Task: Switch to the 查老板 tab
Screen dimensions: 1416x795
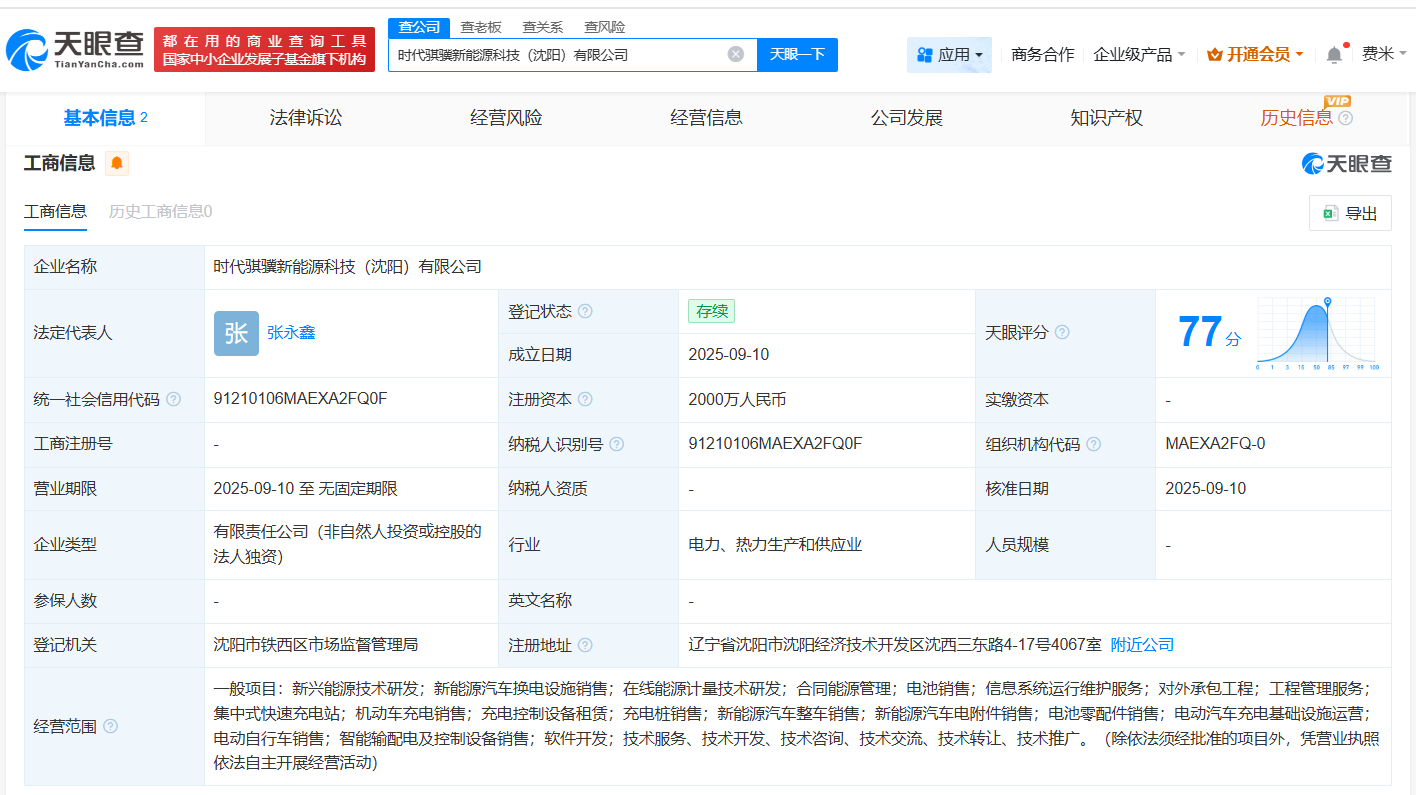Action: [481, 27]
